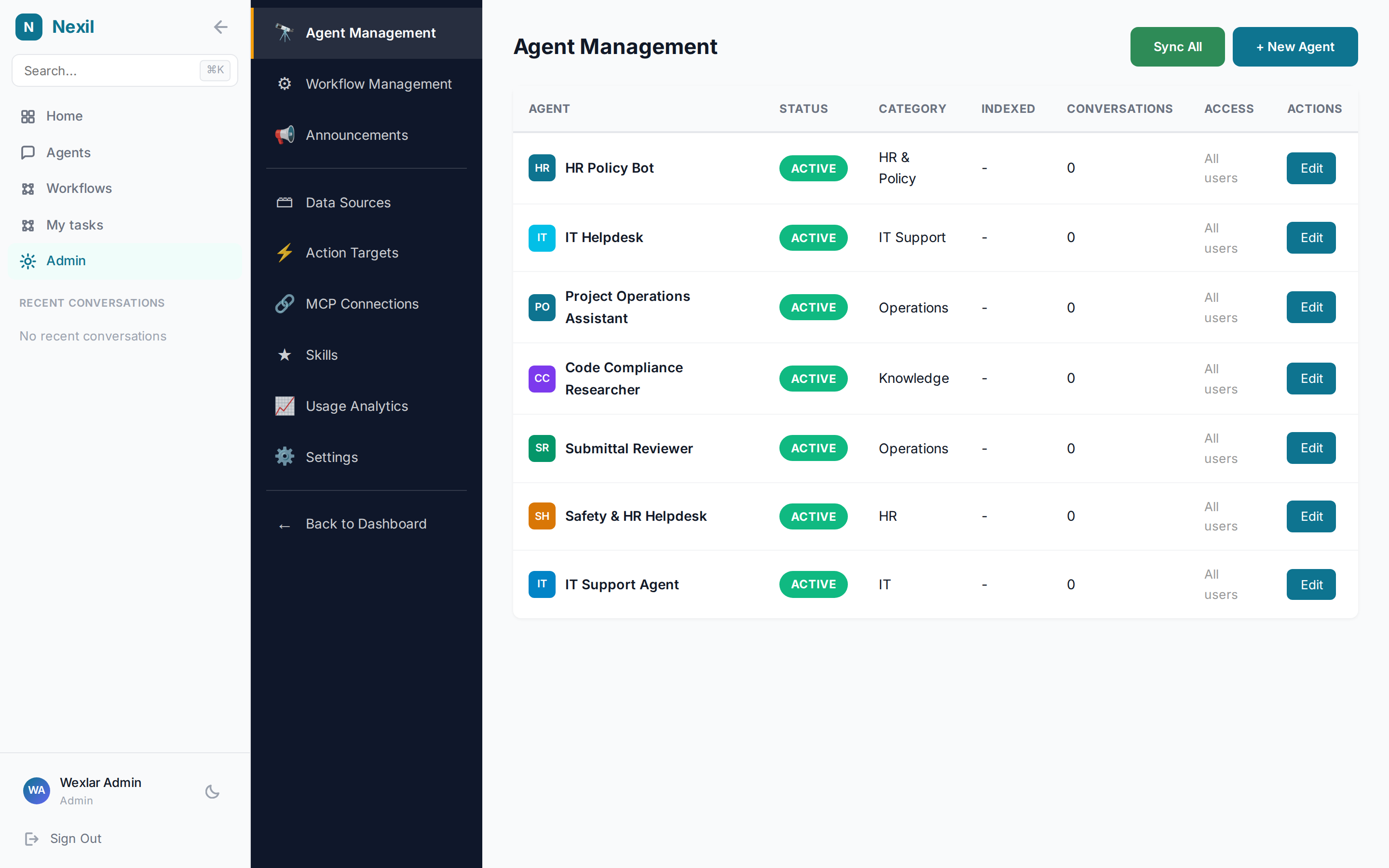This screenshot has height=868, width=1389.
Task: Open Announcements menu item
Action: point(367,135)
